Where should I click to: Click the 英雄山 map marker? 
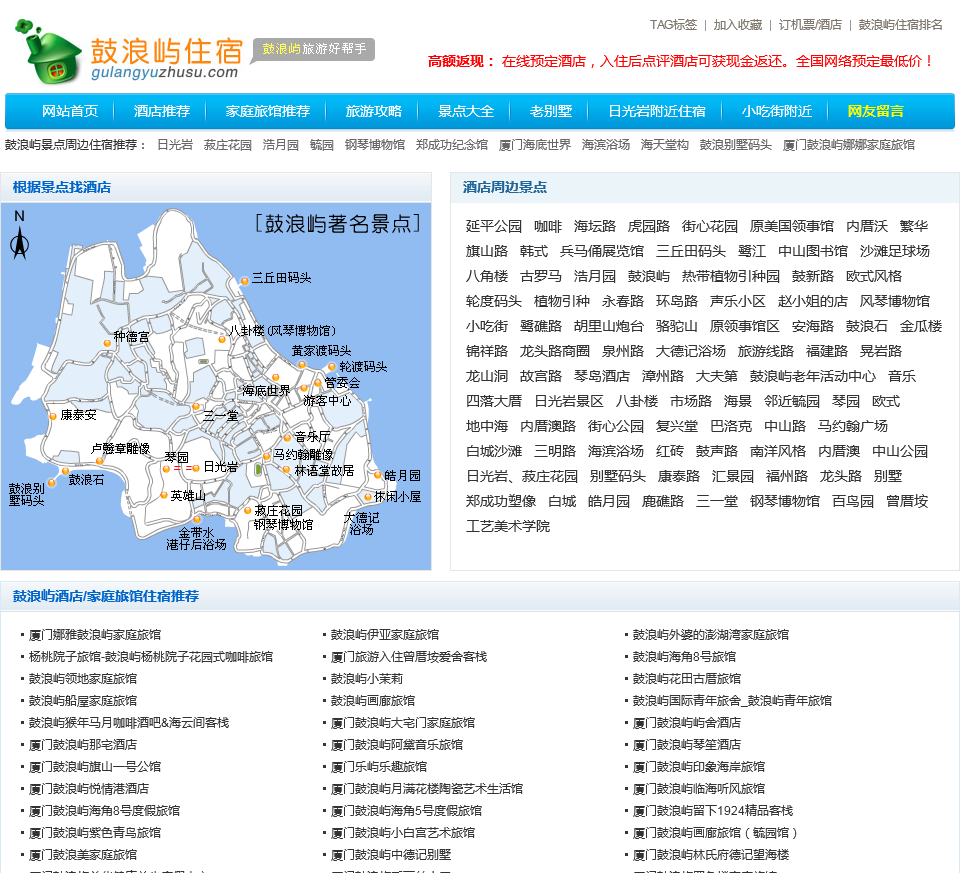click(163, 495)
